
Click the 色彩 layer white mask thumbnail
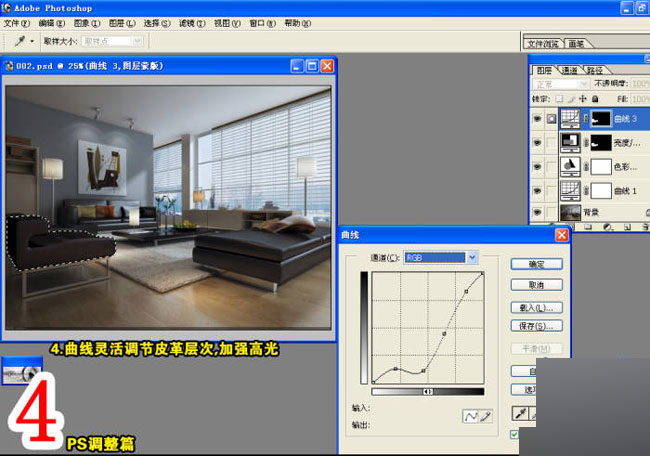pos(601,167)
